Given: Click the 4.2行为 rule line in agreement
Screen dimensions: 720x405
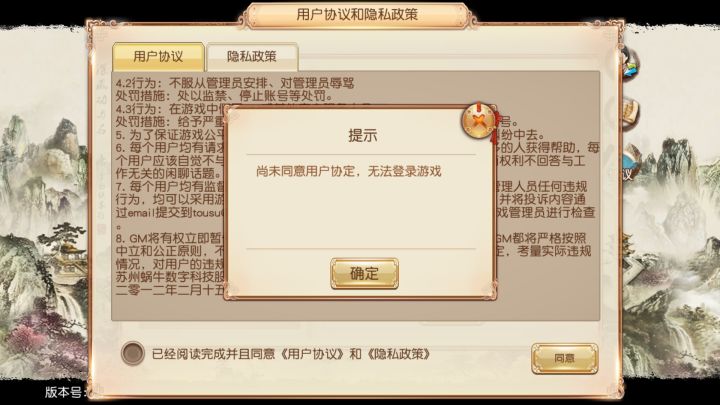Looking at the screenshot, I should pos(235,83).
